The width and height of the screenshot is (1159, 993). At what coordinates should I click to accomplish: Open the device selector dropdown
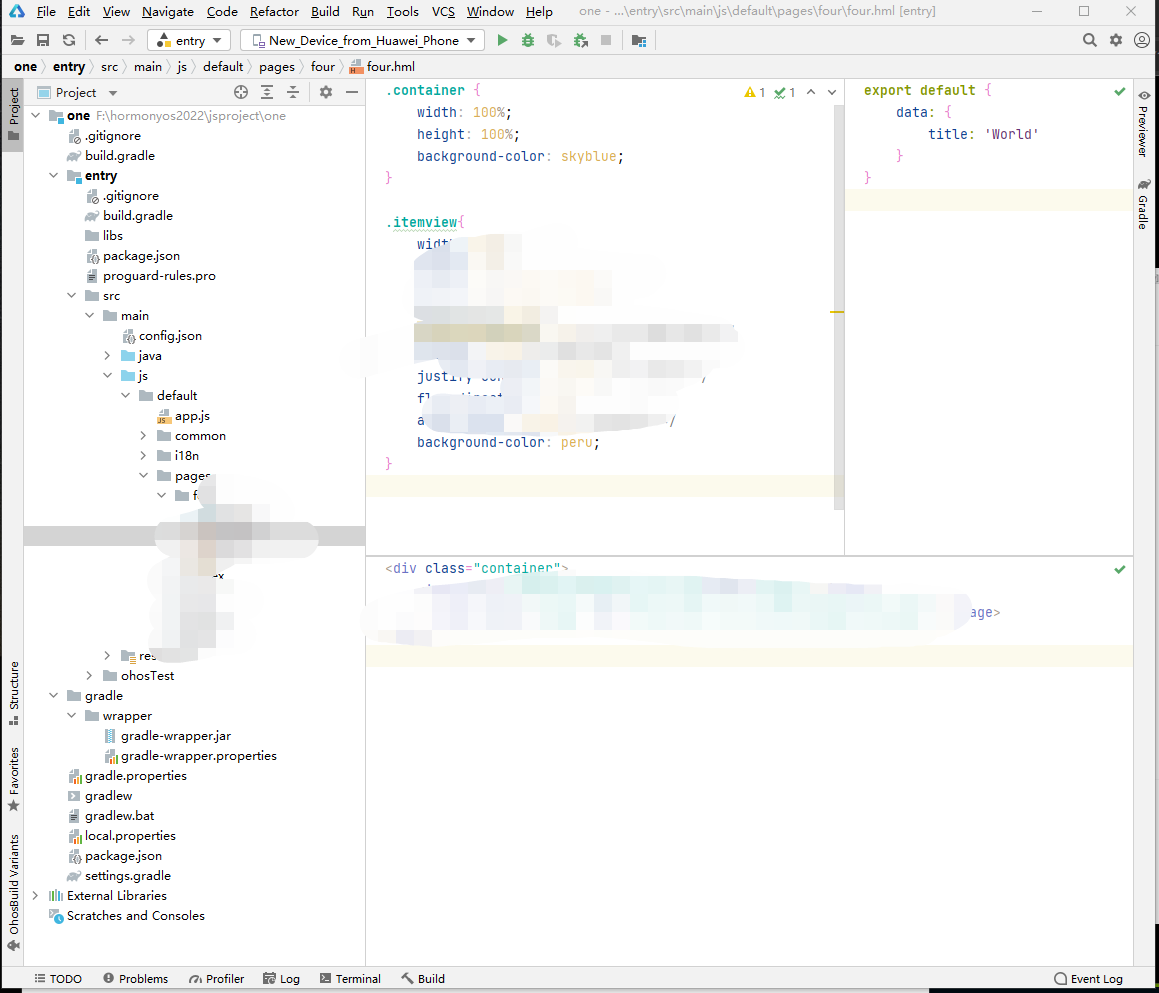362,40
